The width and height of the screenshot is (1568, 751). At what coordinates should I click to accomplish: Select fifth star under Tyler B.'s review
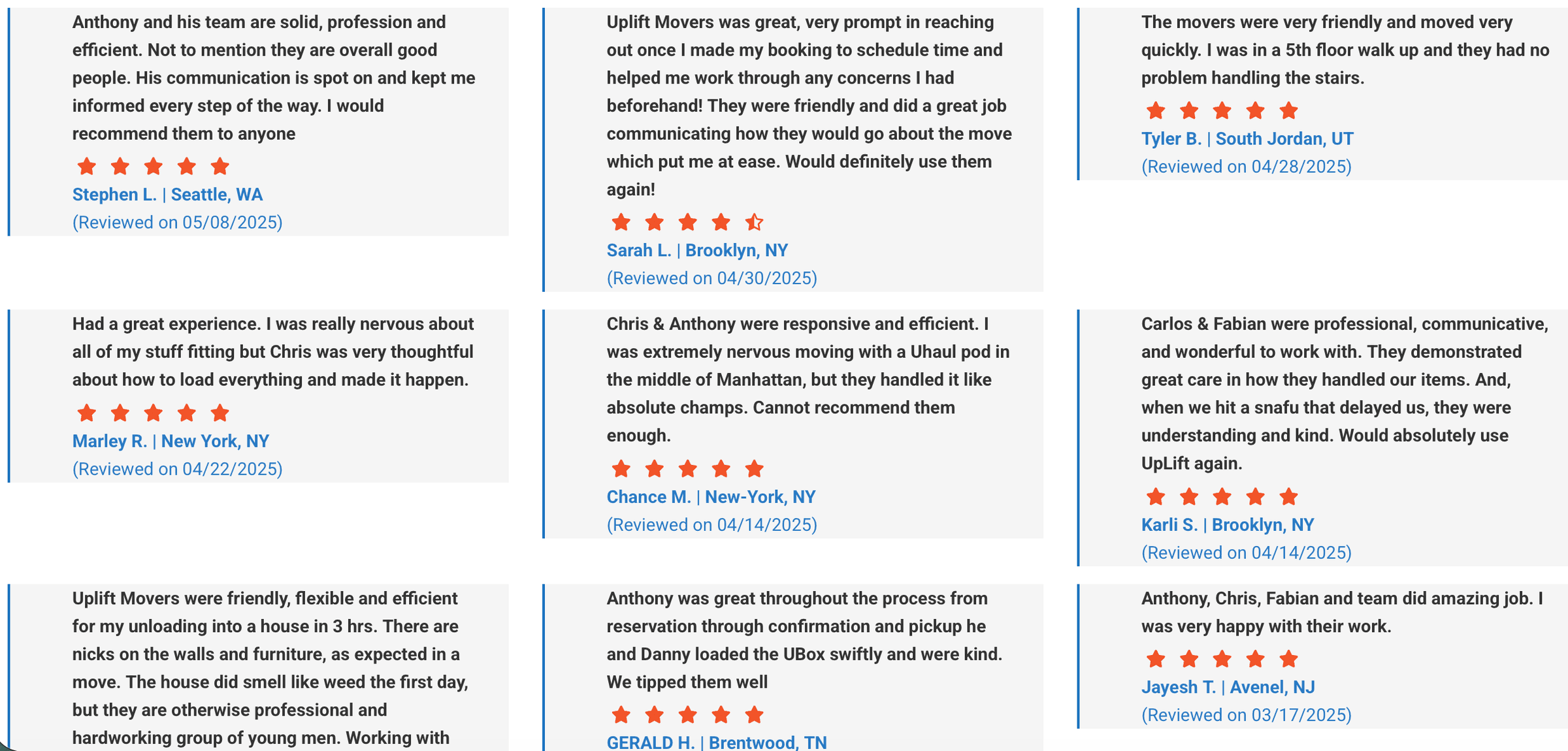[1288, 111]
